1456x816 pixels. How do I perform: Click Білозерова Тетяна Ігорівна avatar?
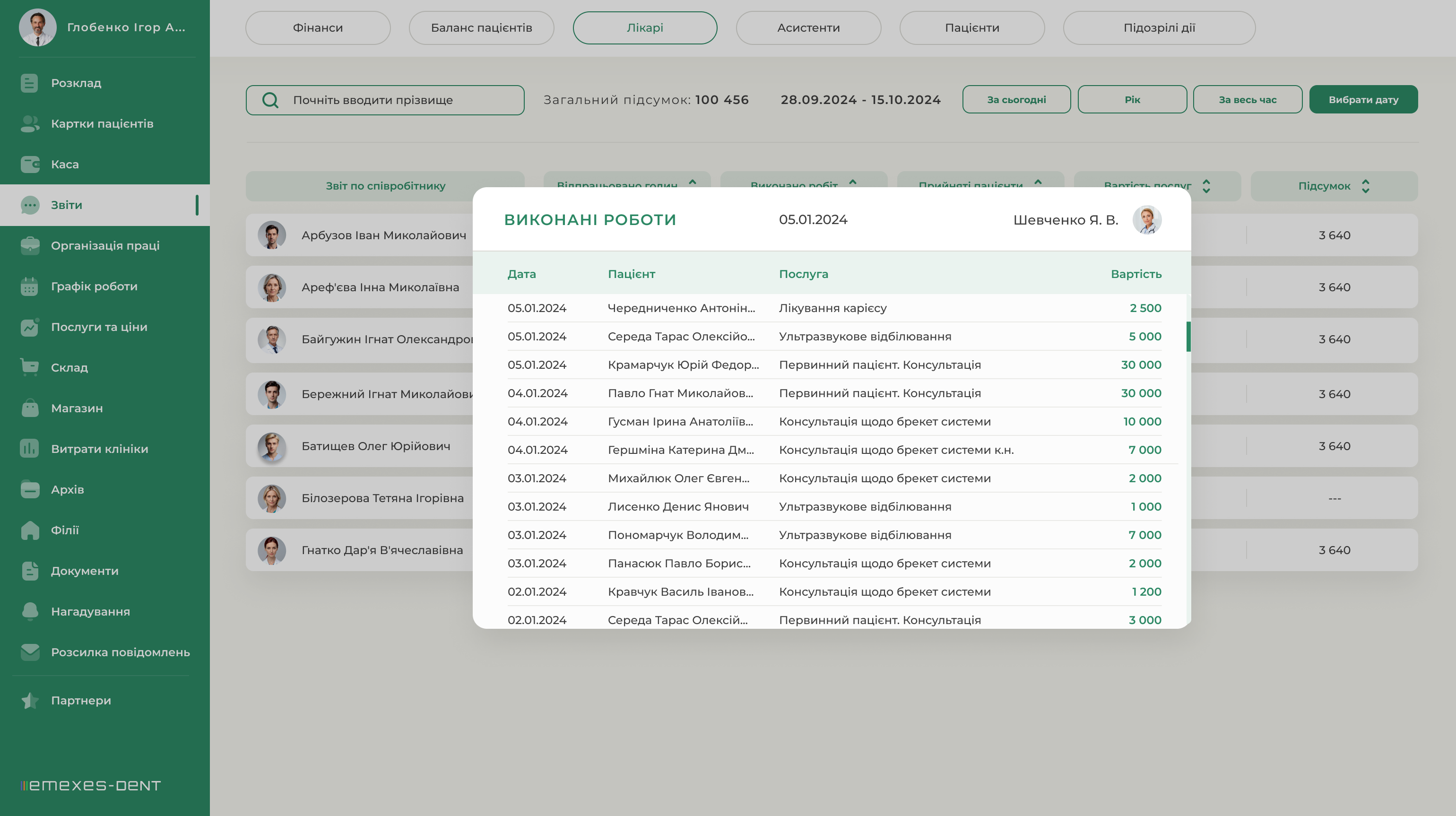tap(272, 498)
